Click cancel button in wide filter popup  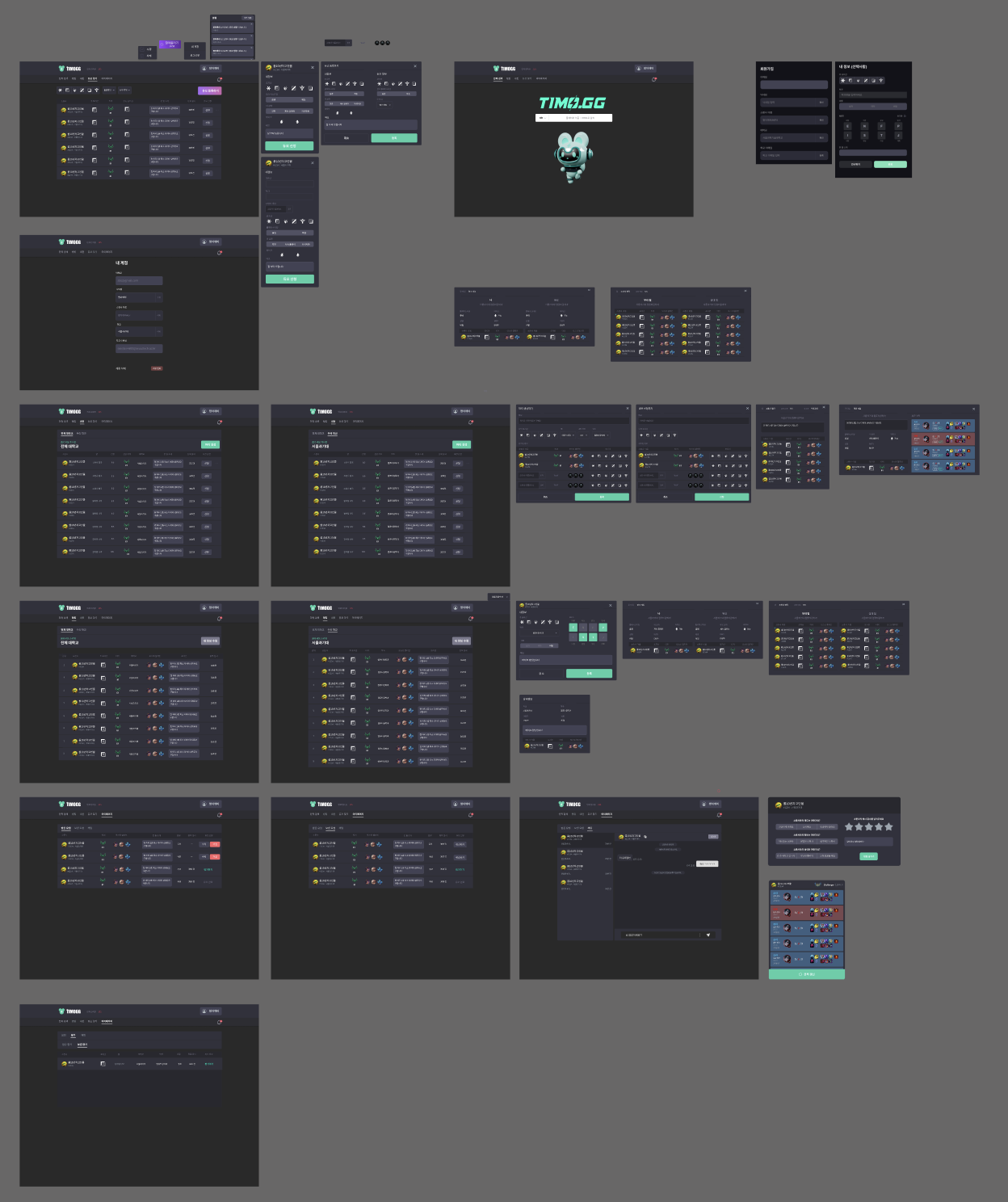click(x=346, y=138)
